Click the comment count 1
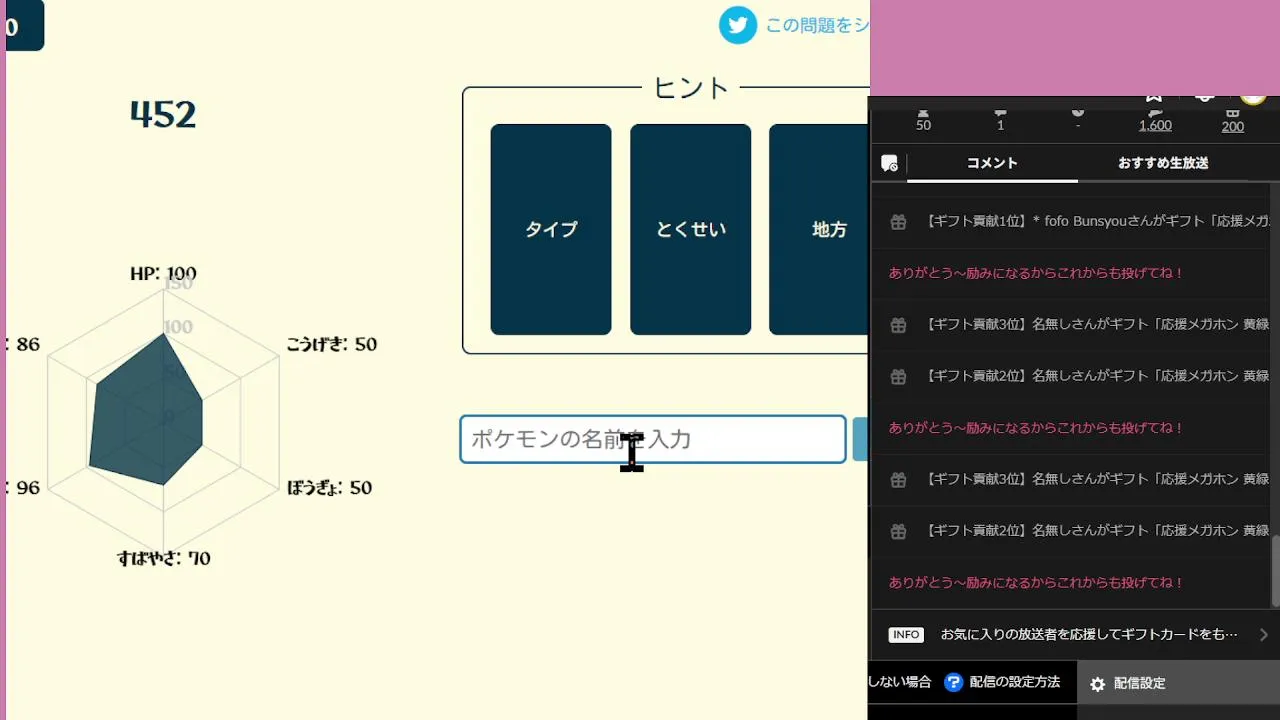 1000,125
